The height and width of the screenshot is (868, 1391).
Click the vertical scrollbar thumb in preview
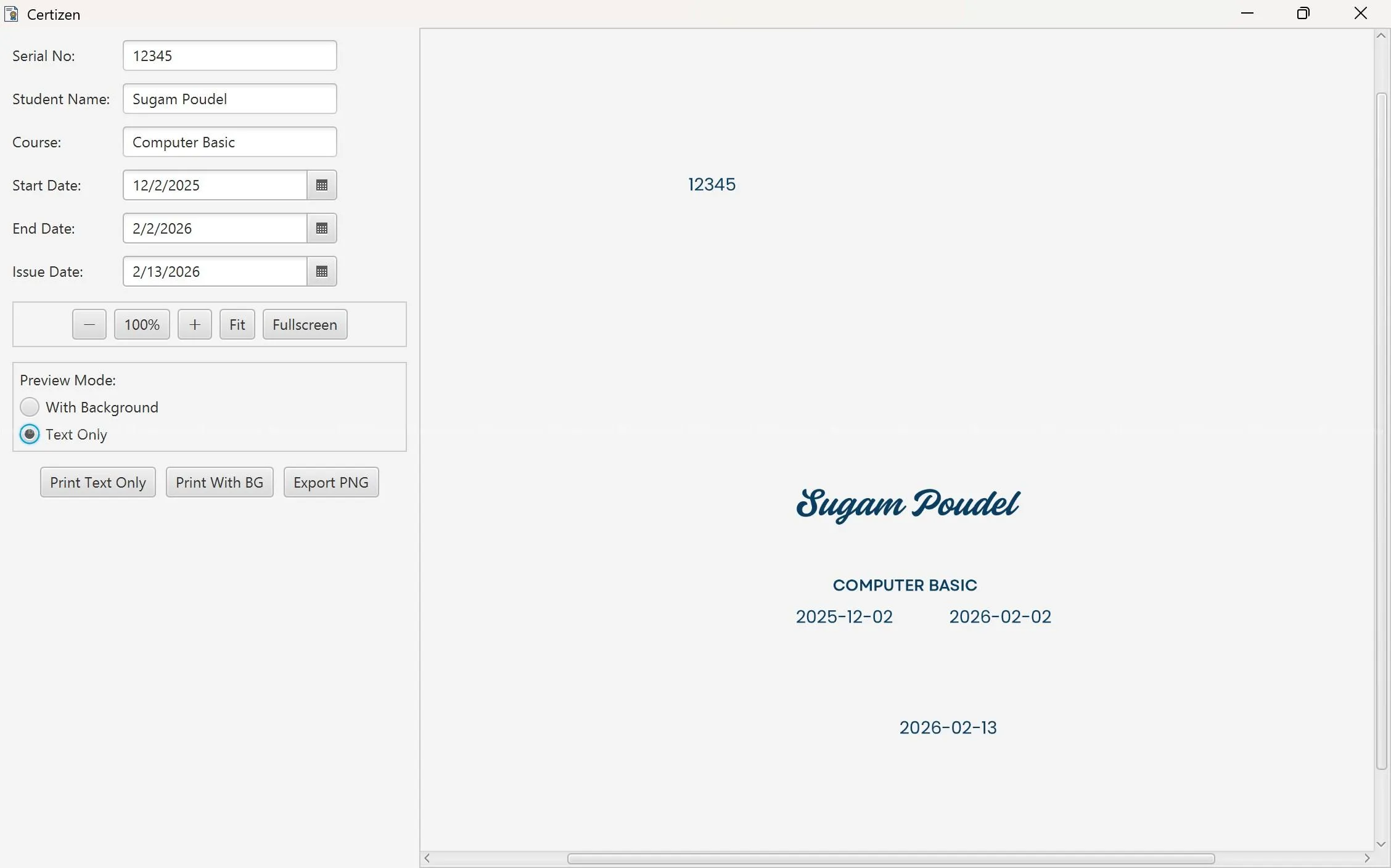(x=1381, y=432)
